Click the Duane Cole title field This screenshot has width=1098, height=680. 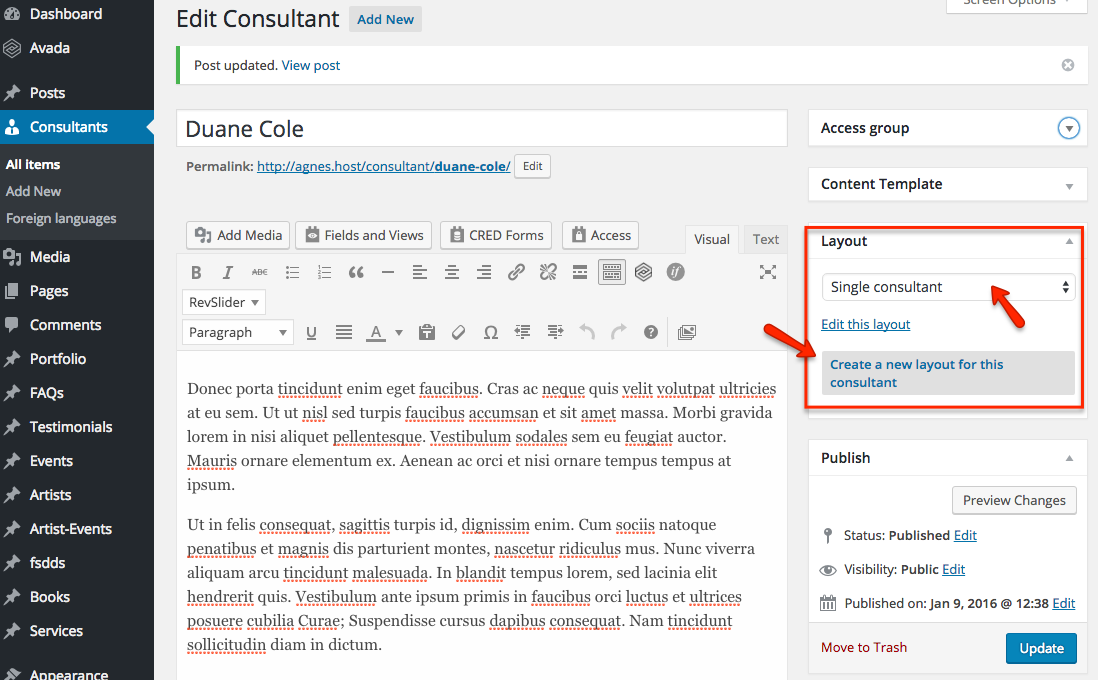pyautogui.click(x=482, y=129)
